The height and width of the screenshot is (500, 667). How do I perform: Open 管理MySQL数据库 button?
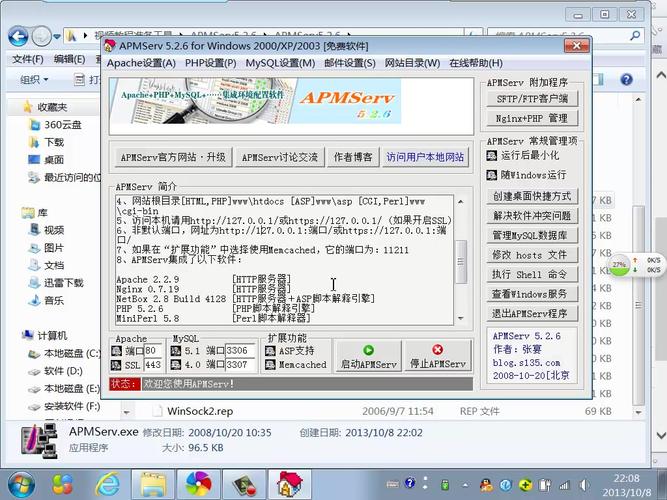pos(532,235)
